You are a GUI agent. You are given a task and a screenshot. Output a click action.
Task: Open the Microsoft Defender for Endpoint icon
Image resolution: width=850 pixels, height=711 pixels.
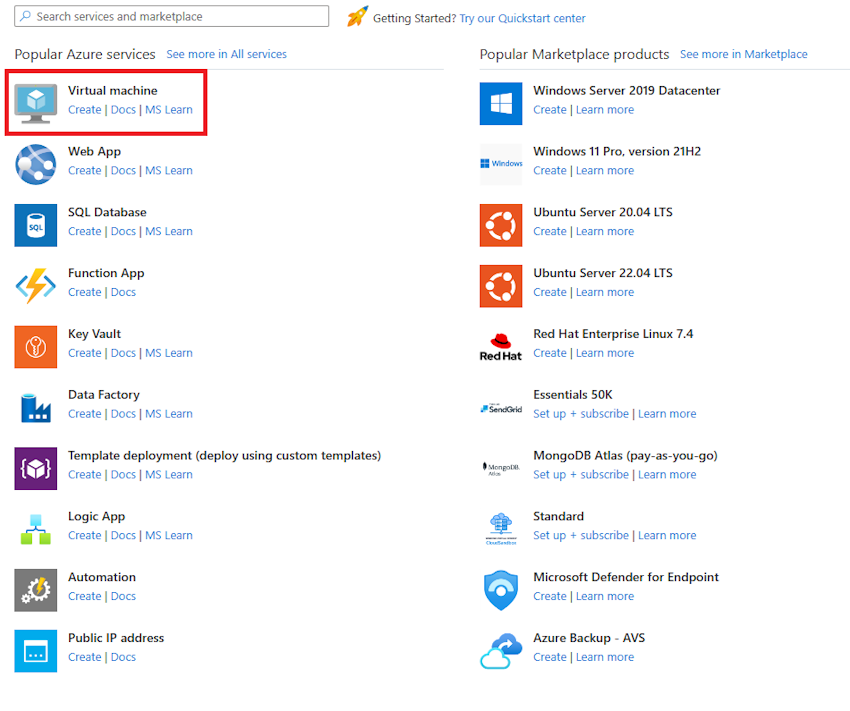(501, 590)
